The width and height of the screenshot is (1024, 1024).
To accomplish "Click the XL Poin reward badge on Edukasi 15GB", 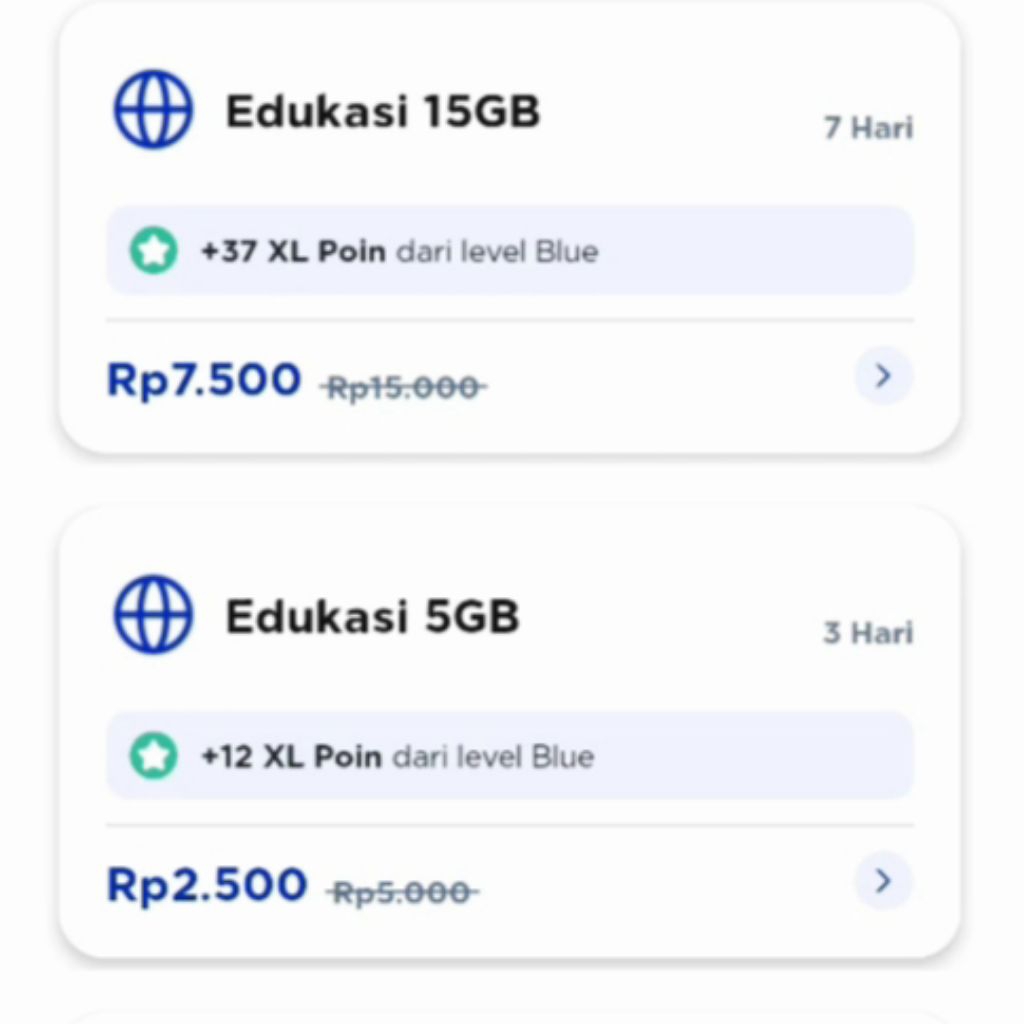I will 510,252.
